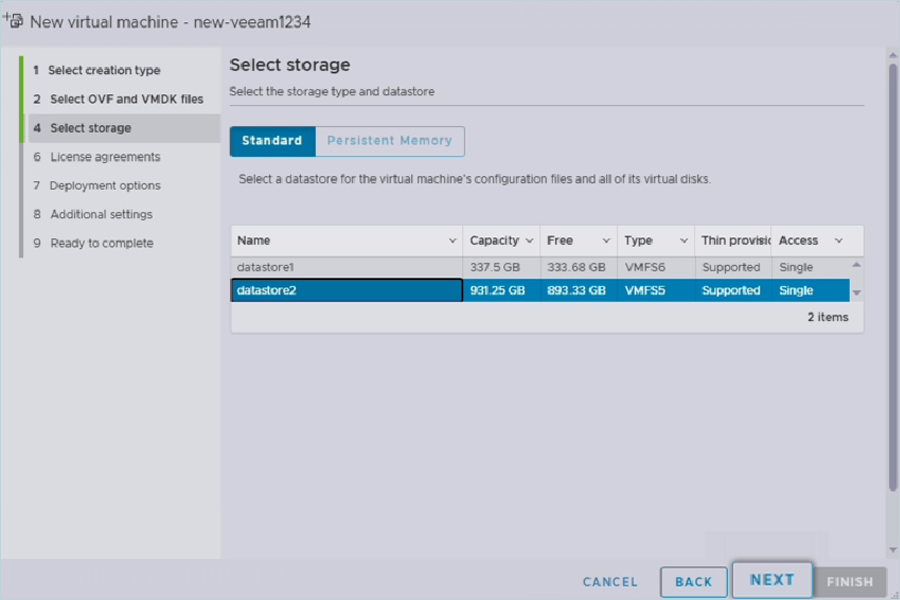The height and width of the screenshot is (600, 900).
Task: Open the Access column dropdown chevron
Action: 838,241
